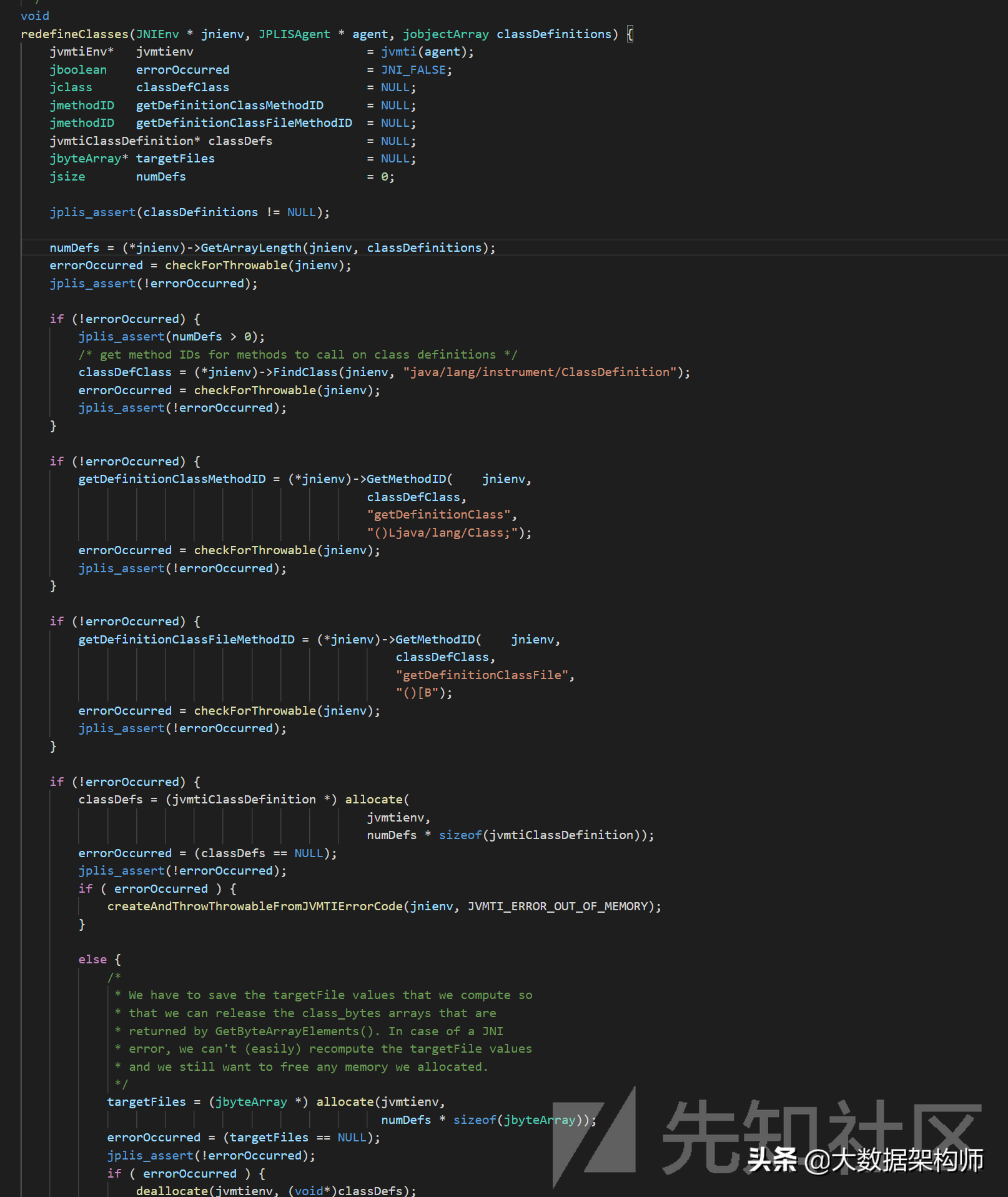1008x1197 pixels.
Task: Click the redefineClasses function name
Action: click(x=74, y=34)
